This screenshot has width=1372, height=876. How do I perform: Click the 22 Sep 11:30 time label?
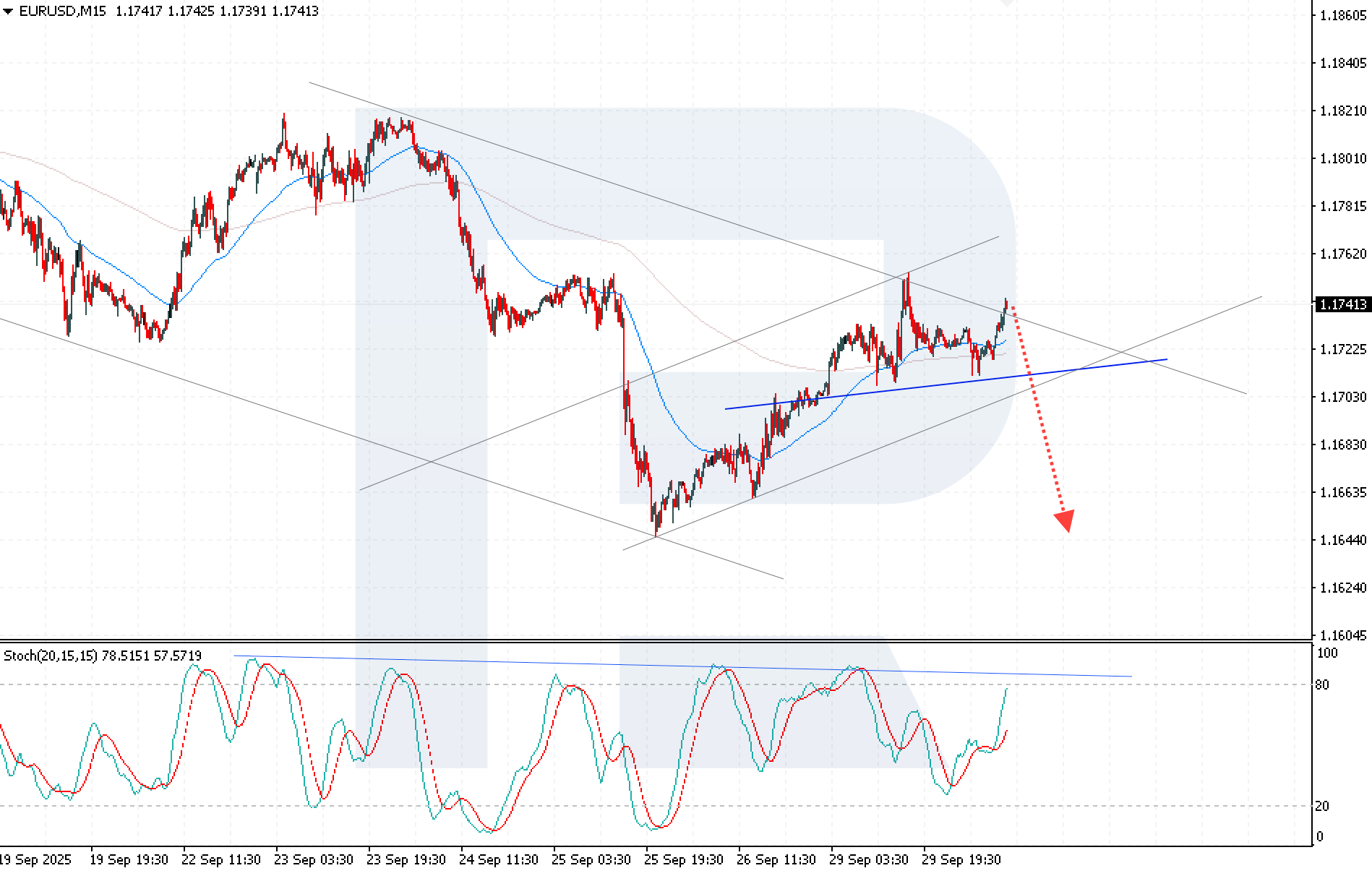point(220,859)
